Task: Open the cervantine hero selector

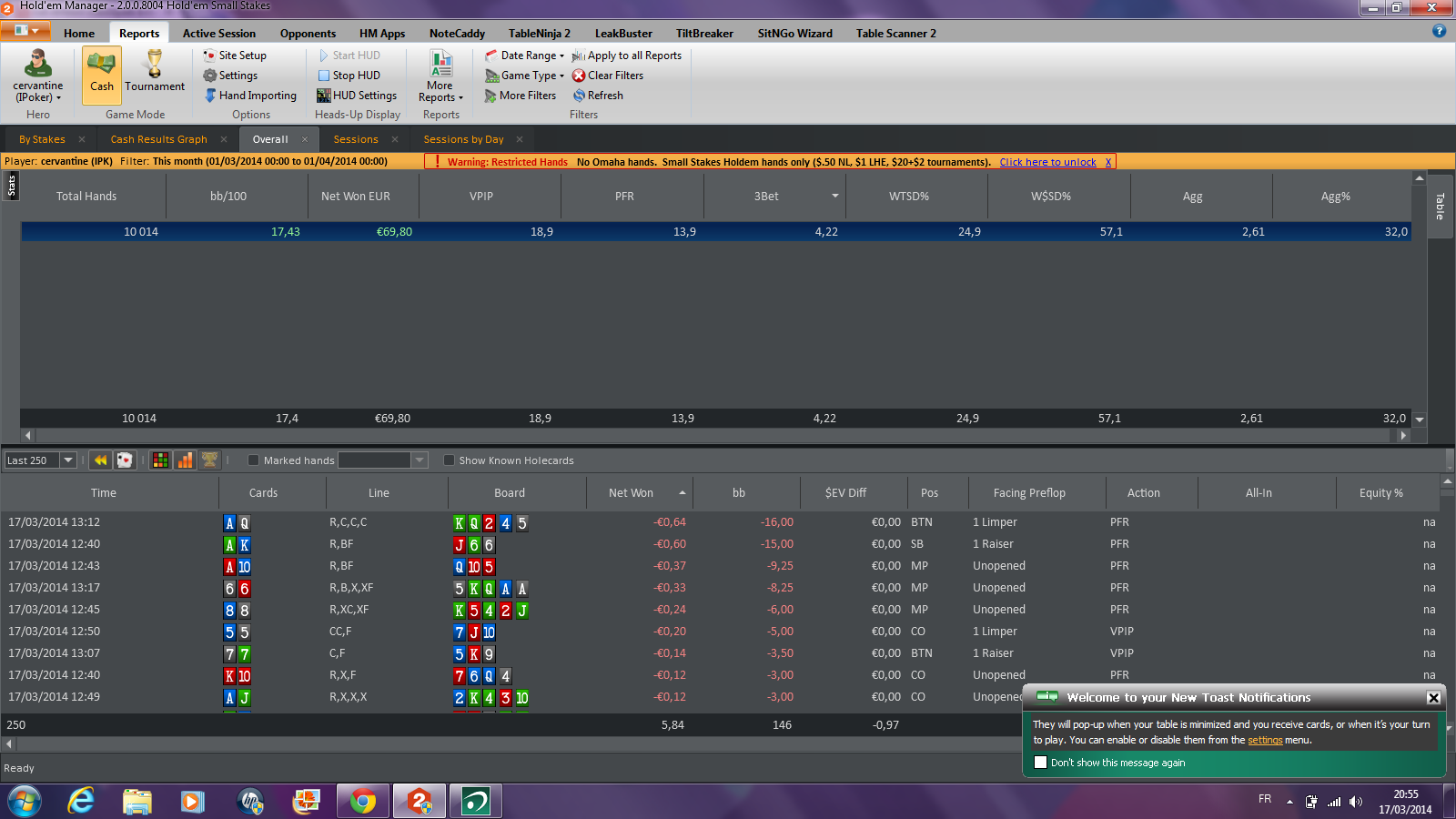Action: [x=38, y=76]
